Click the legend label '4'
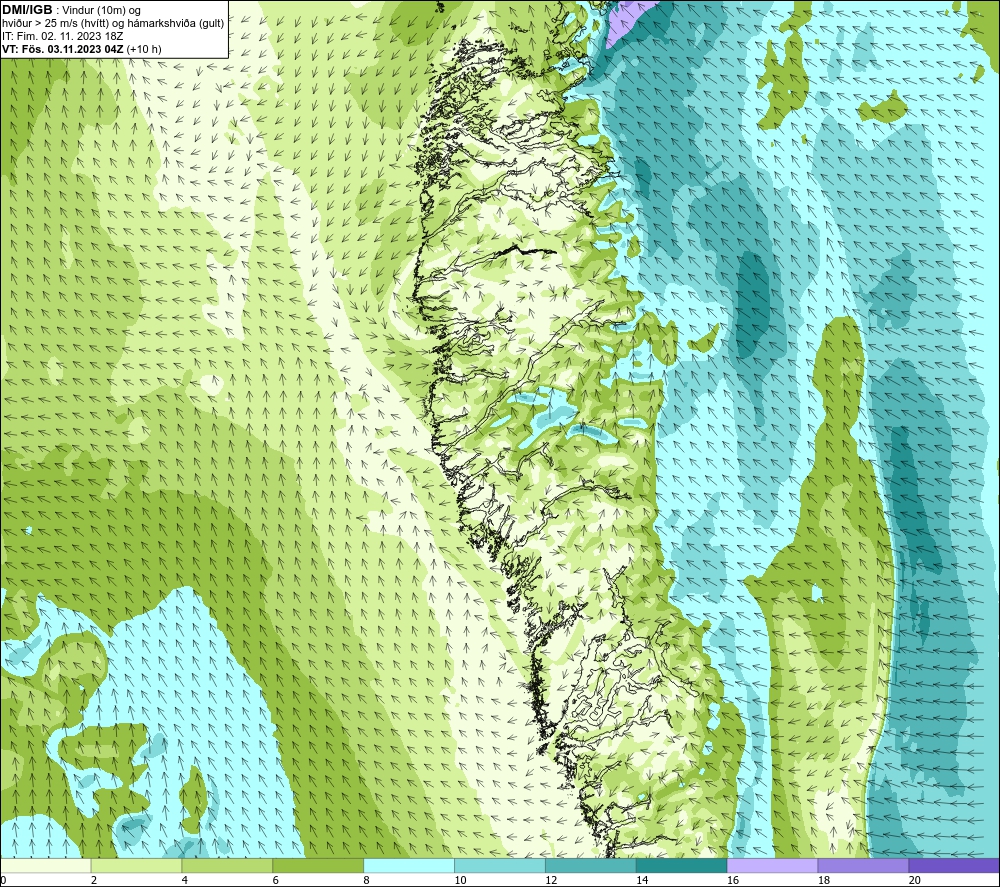 pyautogui.click(x=185, y=881)
